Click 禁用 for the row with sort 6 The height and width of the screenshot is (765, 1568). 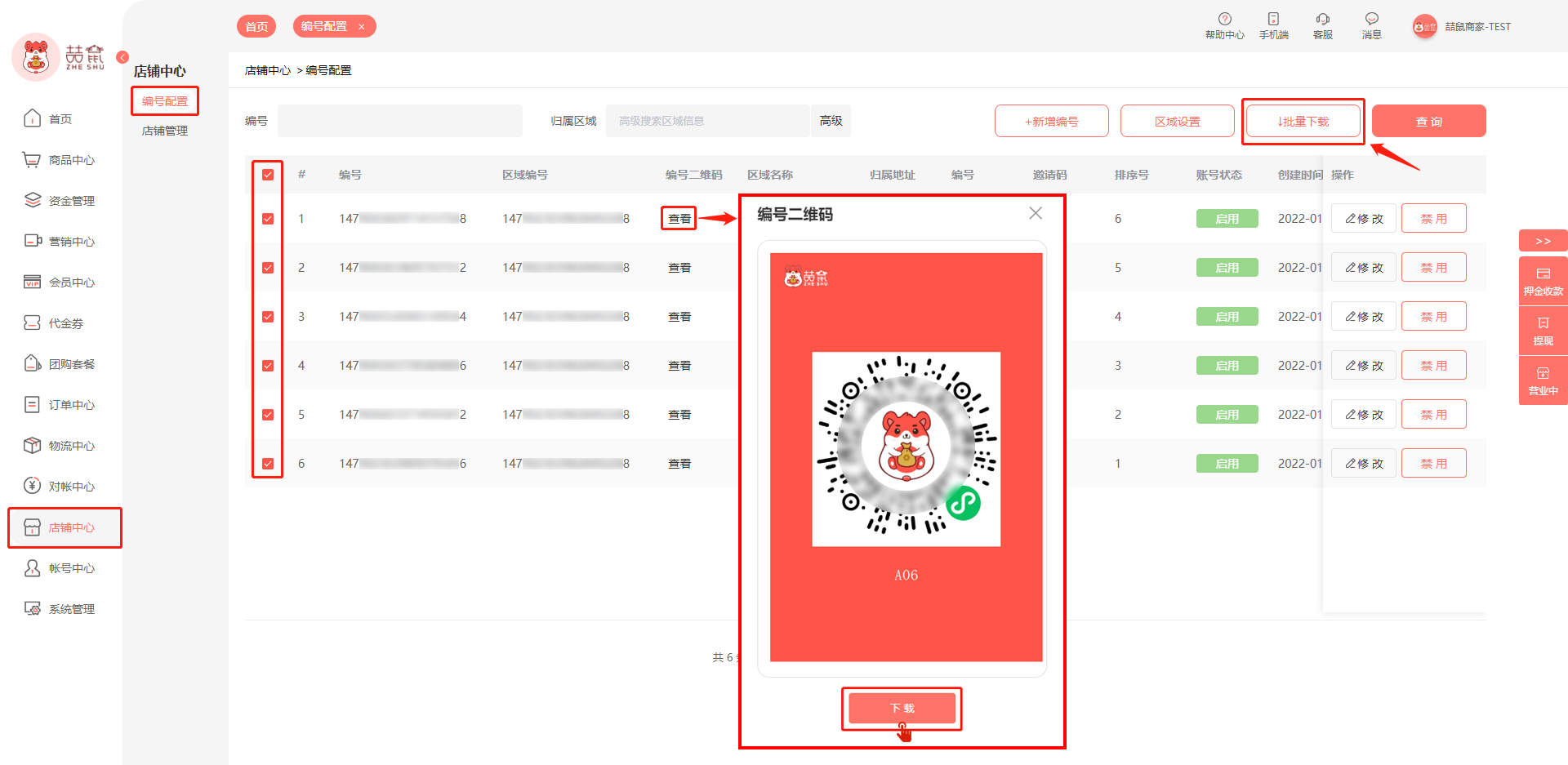[1434, 219]
